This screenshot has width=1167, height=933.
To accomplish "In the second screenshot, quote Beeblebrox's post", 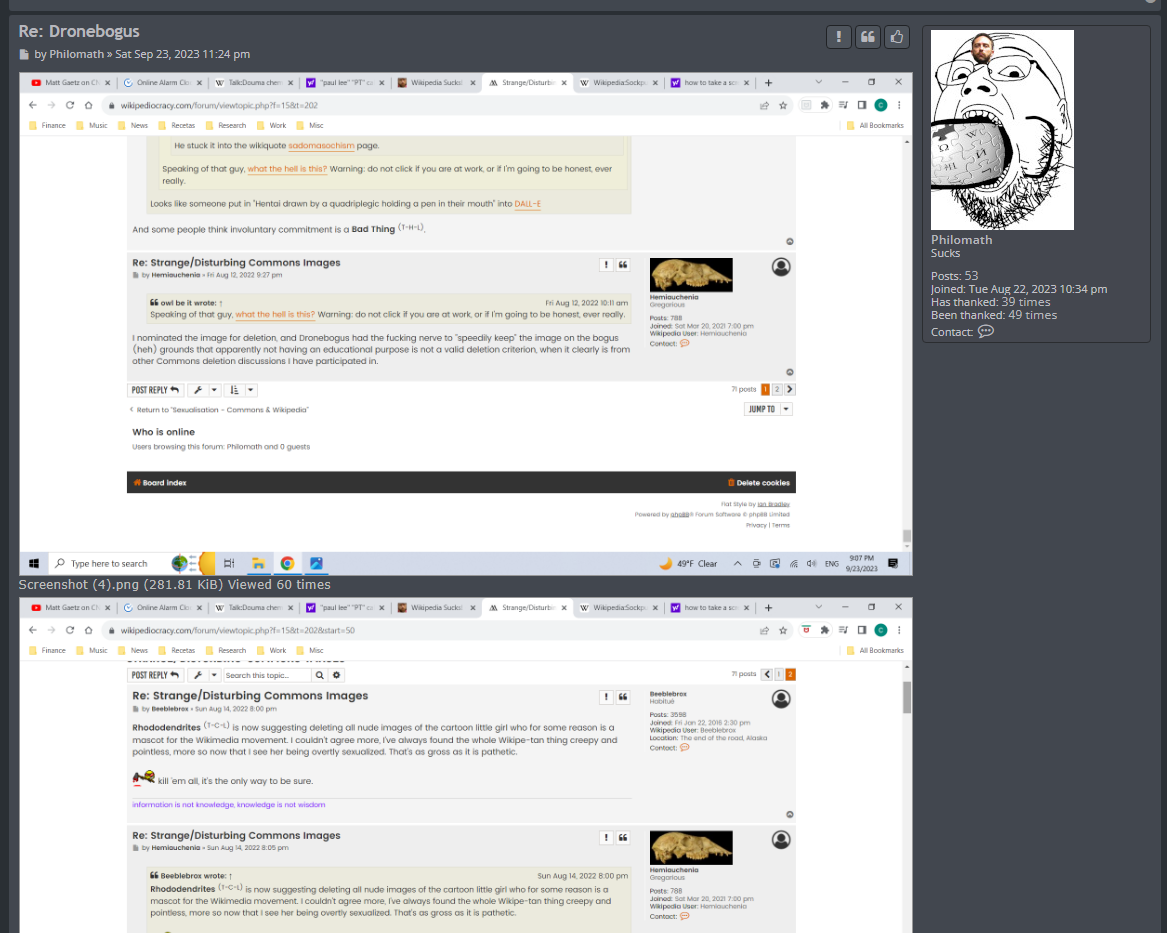I will (623, 697).
